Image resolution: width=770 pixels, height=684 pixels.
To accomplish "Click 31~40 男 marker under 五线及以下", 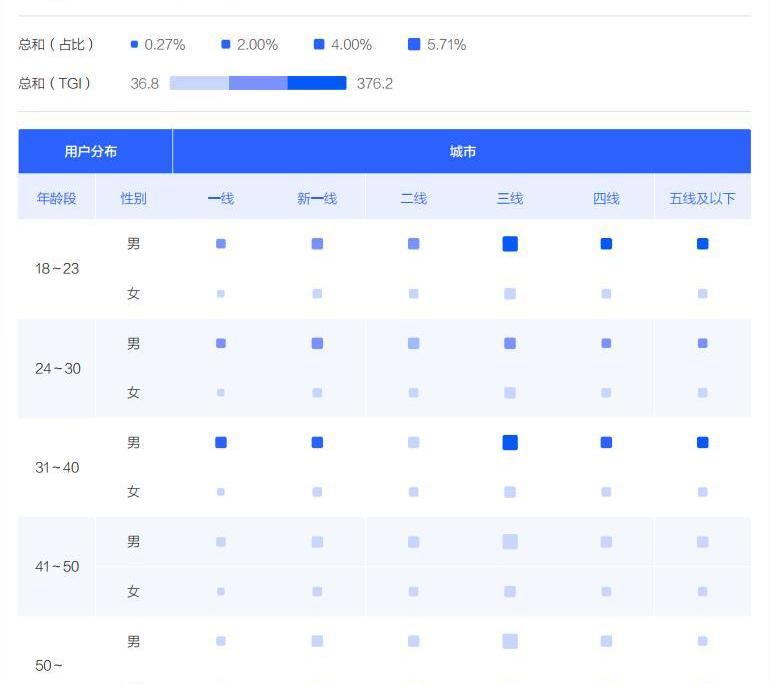I will (702, 442).
